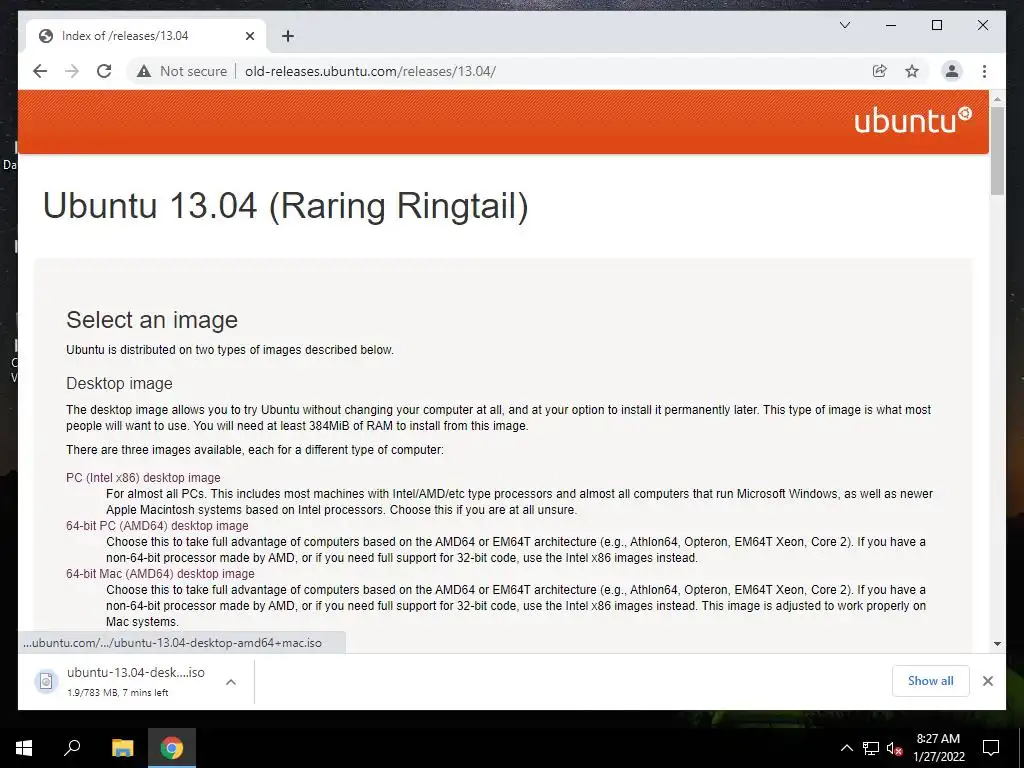Reload the current page
Viewport: 1024px width, 768px height.
tap(104, 71)
